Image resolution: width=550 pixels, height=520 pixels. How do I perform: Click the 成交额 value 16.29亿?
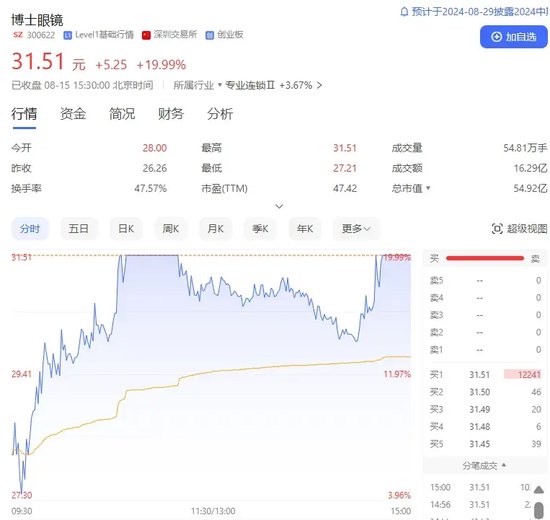coord(530,168)
